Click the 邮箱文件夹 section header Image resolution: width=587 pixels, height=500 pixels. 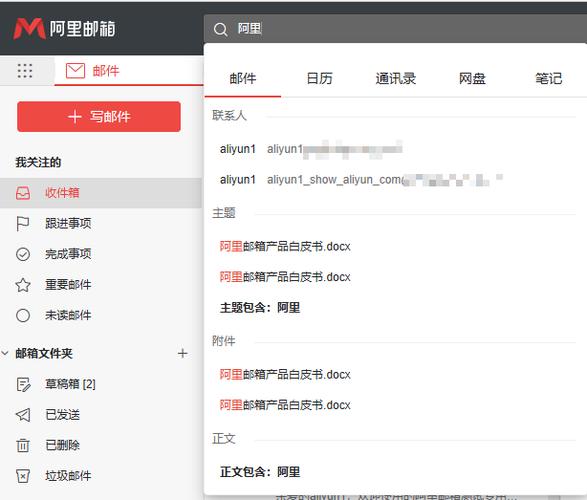44,353
